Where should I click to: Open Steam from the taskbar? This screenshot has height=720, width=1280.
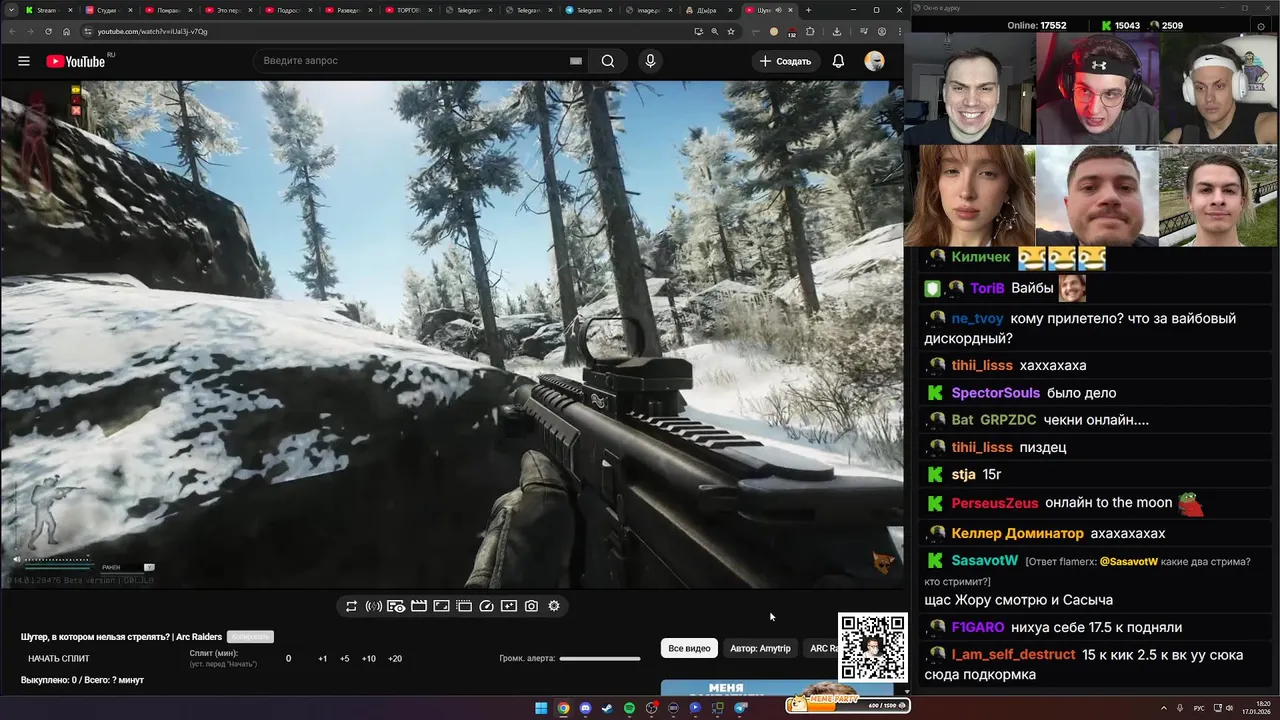tap(607, 708)
